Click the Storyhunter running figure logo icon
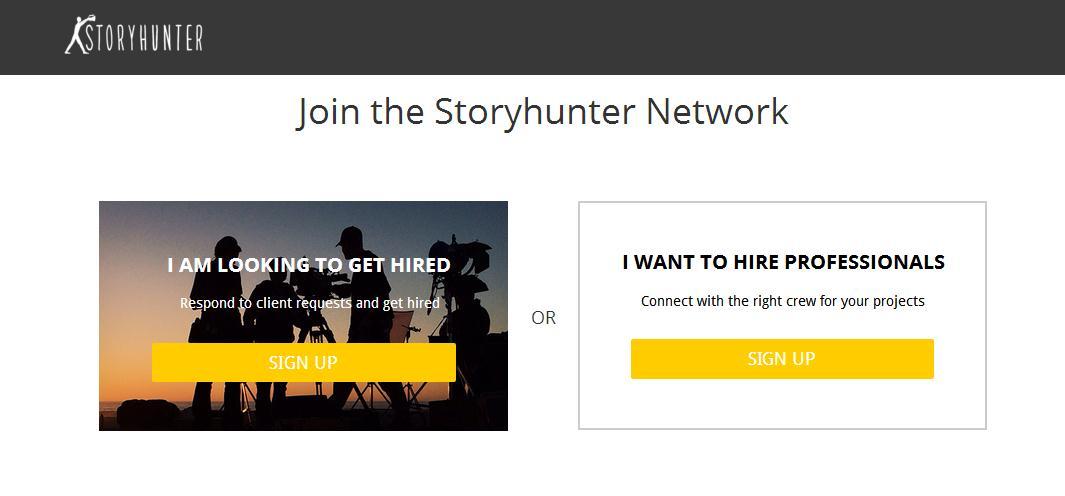Screen dimensions: 1065x496 coord(75,35)
